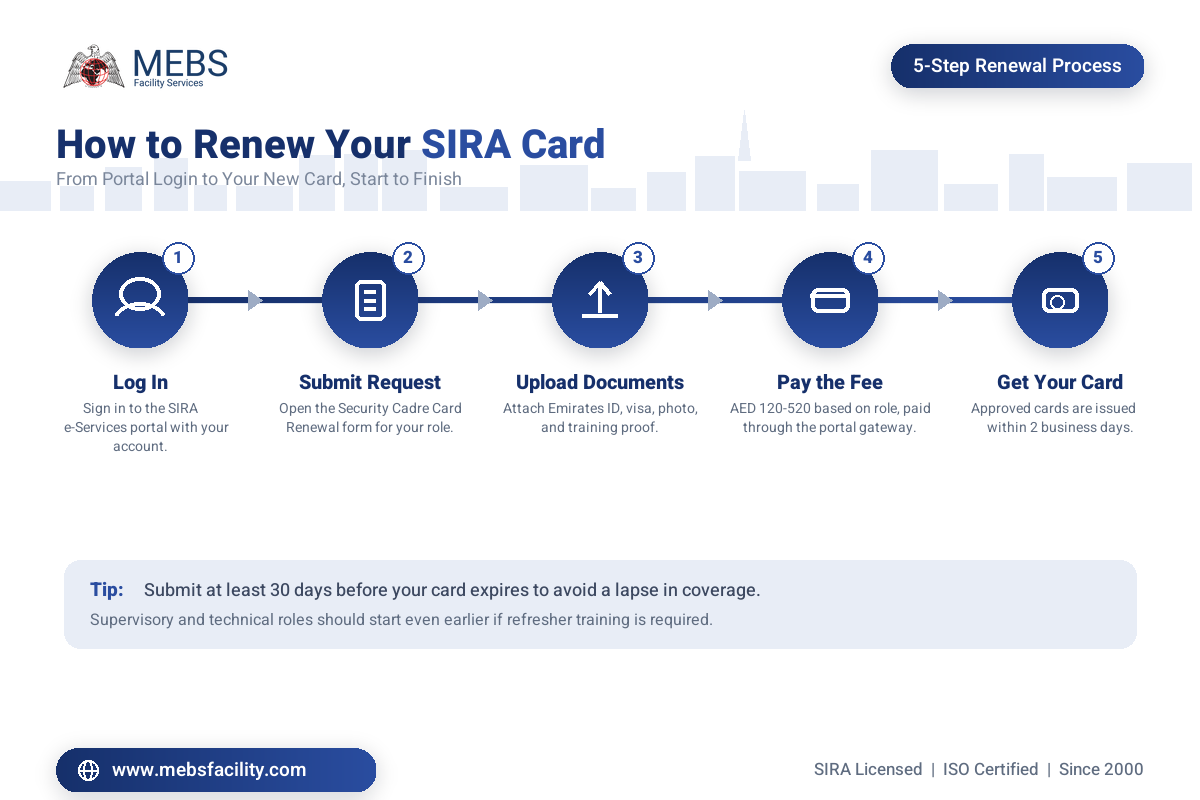Click the 'Supervisory and technical roles' note
Image resolution: width=1200 pixels, height=800 pixels.
401,619
